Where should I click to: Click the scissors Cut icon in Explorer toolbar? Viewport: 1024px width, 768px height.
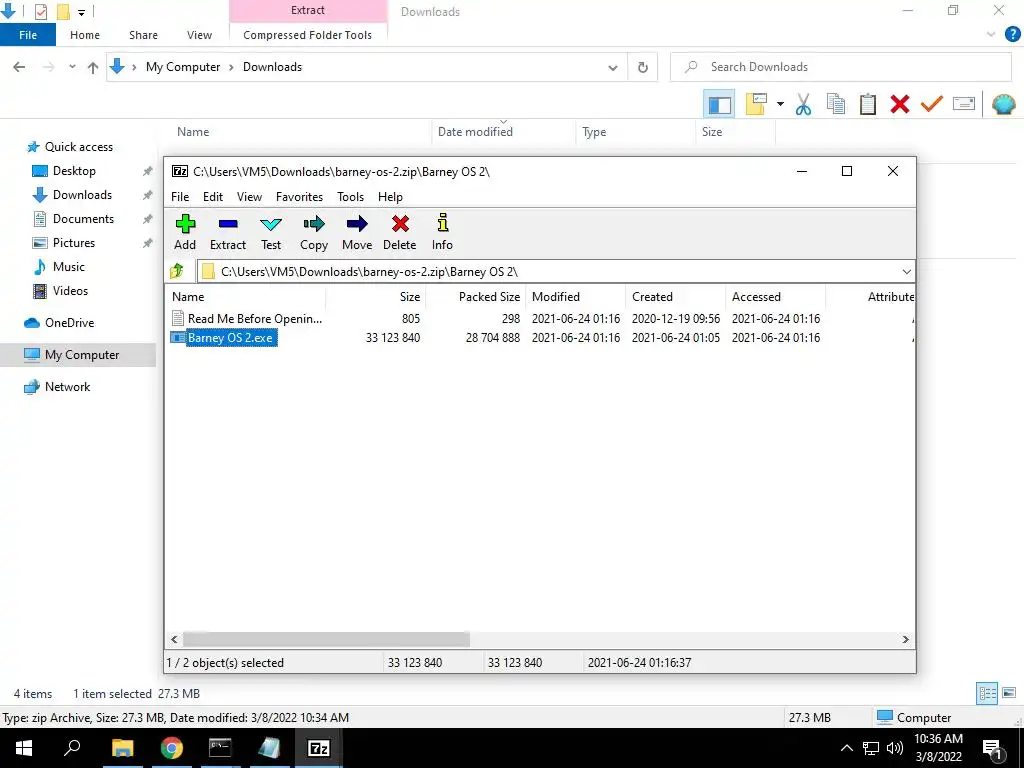[x=803, y=104]
